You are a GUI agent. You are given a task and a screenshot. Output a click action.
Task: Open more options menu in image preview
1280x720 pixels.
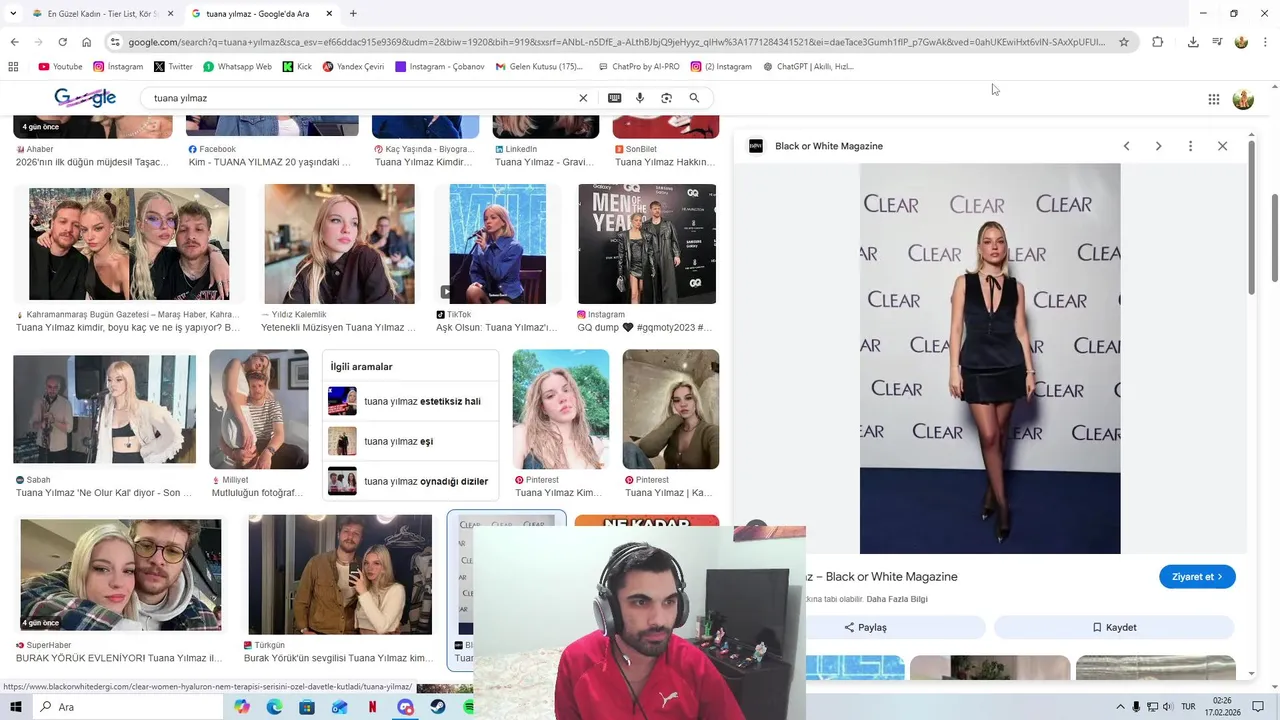click(x=1190, y=146)
